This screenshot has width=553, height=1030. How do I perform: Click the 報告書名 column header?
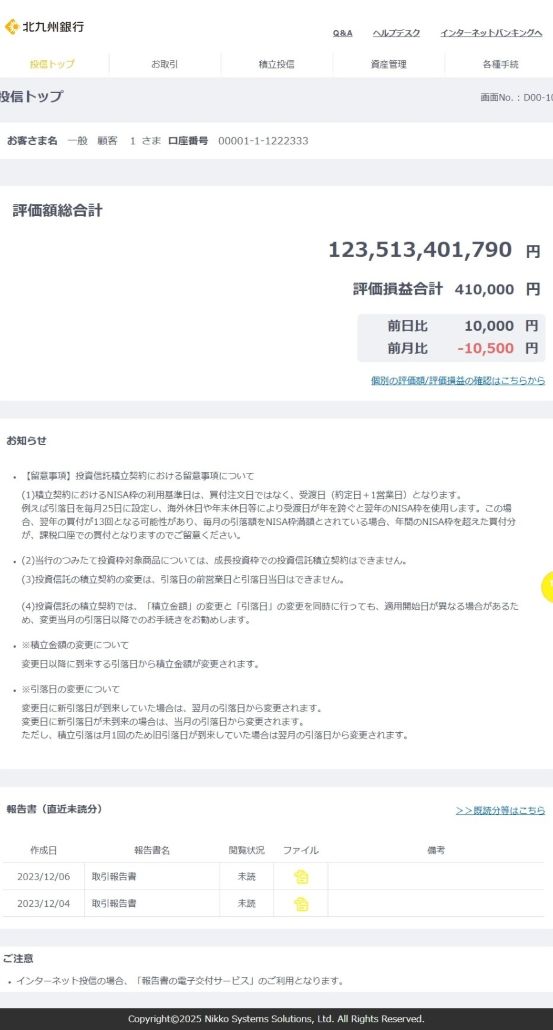point(152,850)
